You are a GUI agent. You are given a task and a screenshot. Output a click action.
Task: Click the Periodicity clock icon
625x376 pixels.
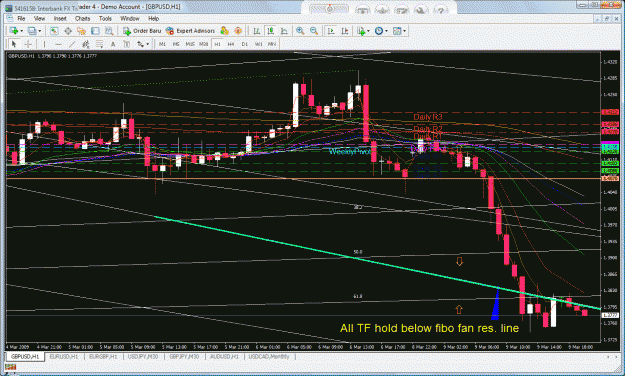(x=379, y=31)
